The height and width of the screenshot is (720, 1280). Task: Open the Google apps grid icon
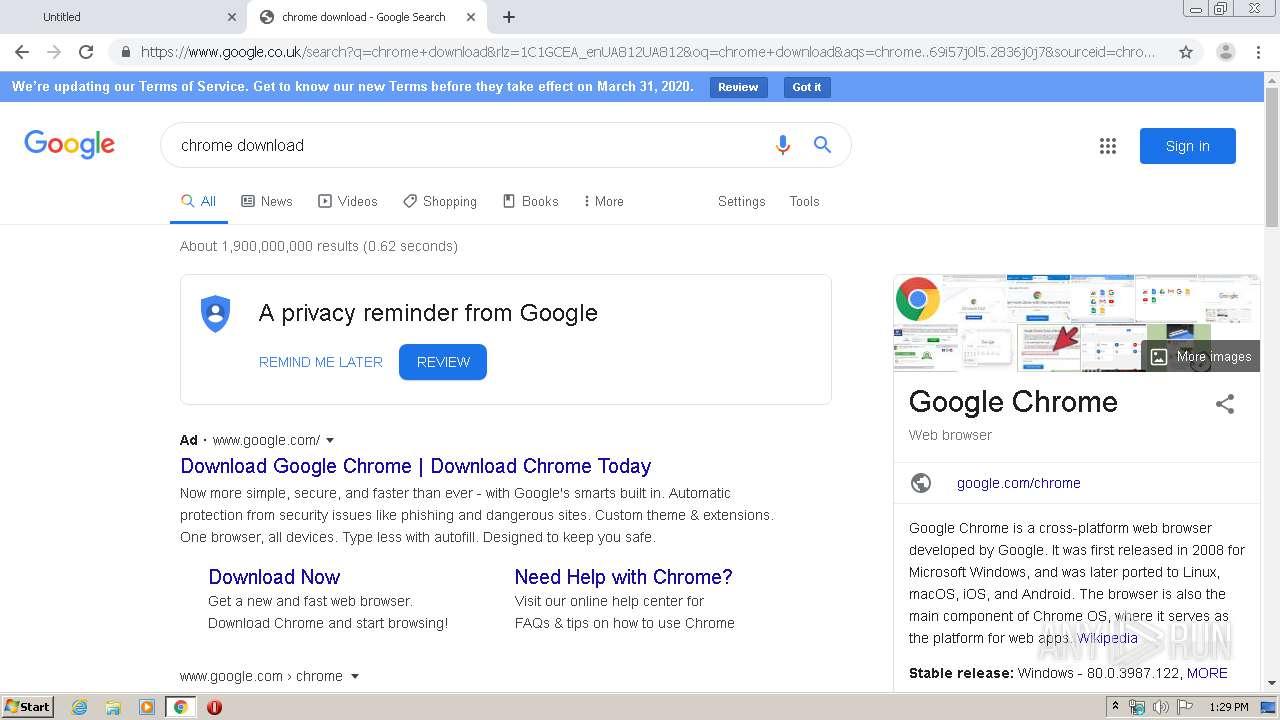pyautogui.click(x=1108, y=146)
